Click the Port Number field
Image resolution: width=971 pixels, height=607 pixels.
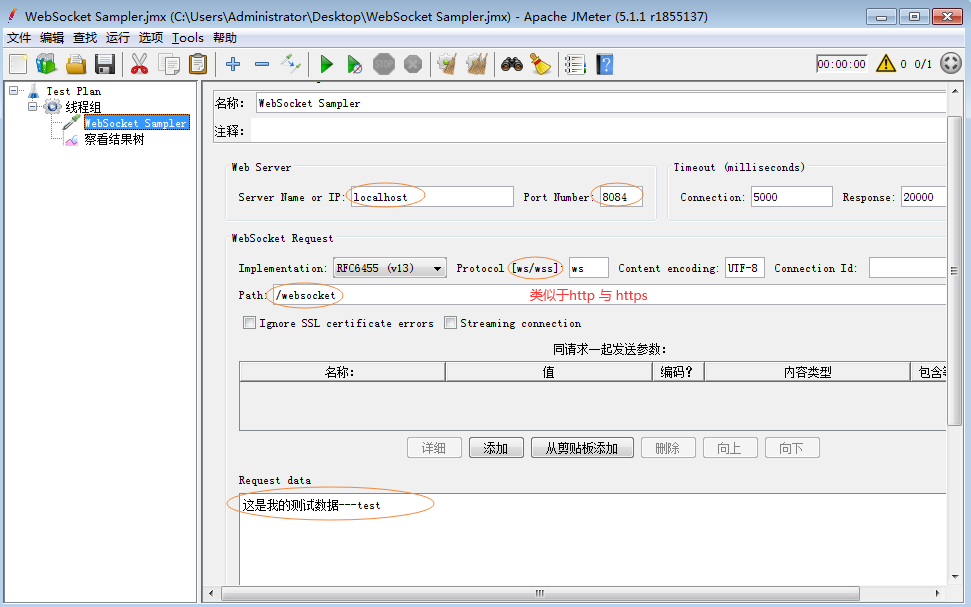pos(621,197)
